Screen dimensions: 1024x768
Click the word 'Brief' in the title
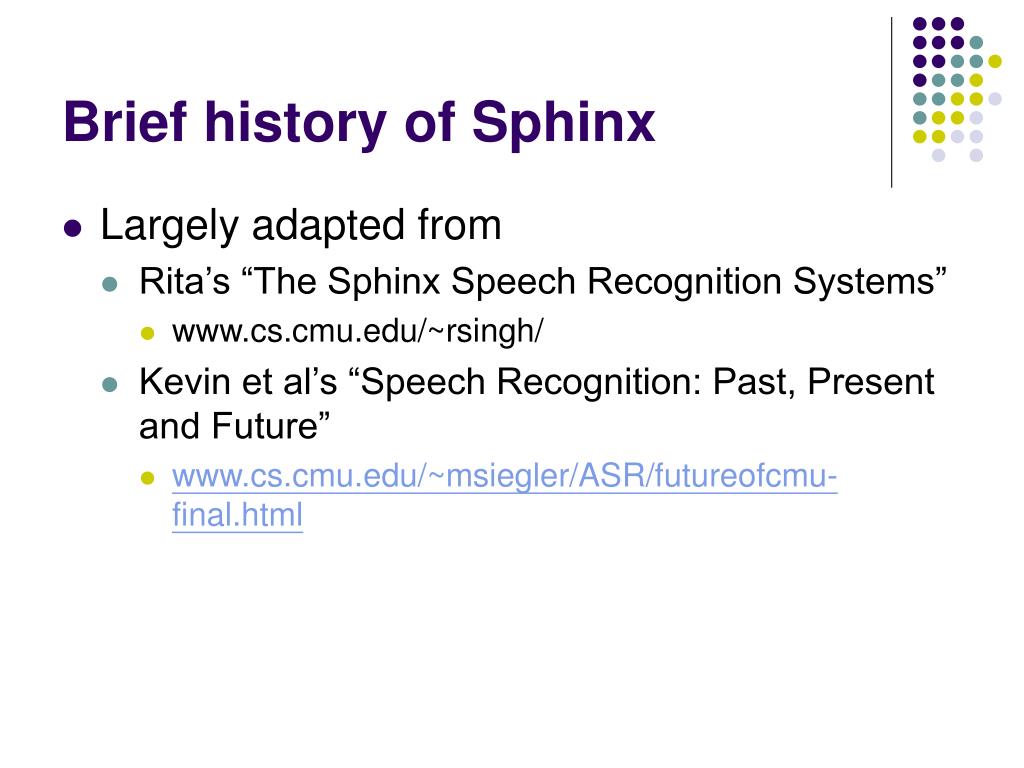(x=125, y=121)
